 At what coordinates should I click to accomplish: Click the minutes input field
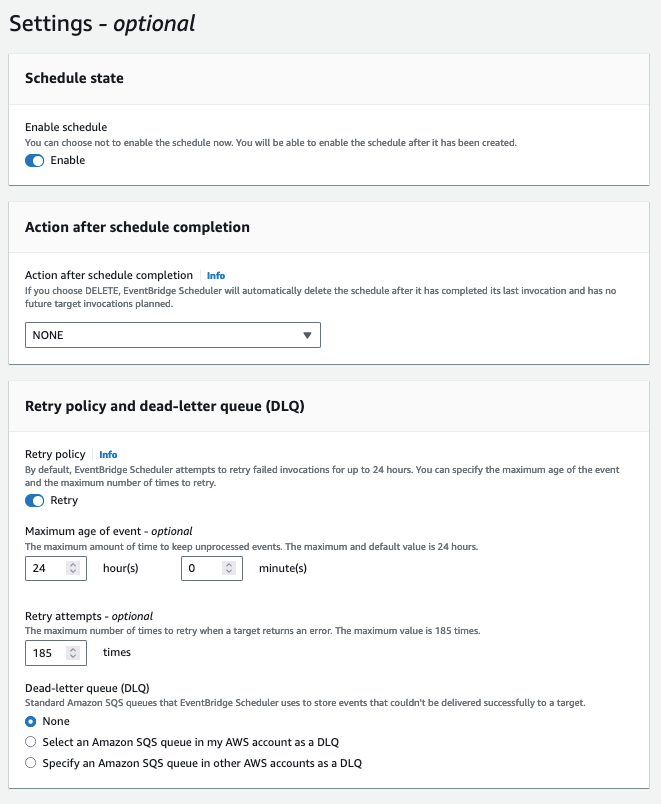pyautogui.click(x=202, y=568)
